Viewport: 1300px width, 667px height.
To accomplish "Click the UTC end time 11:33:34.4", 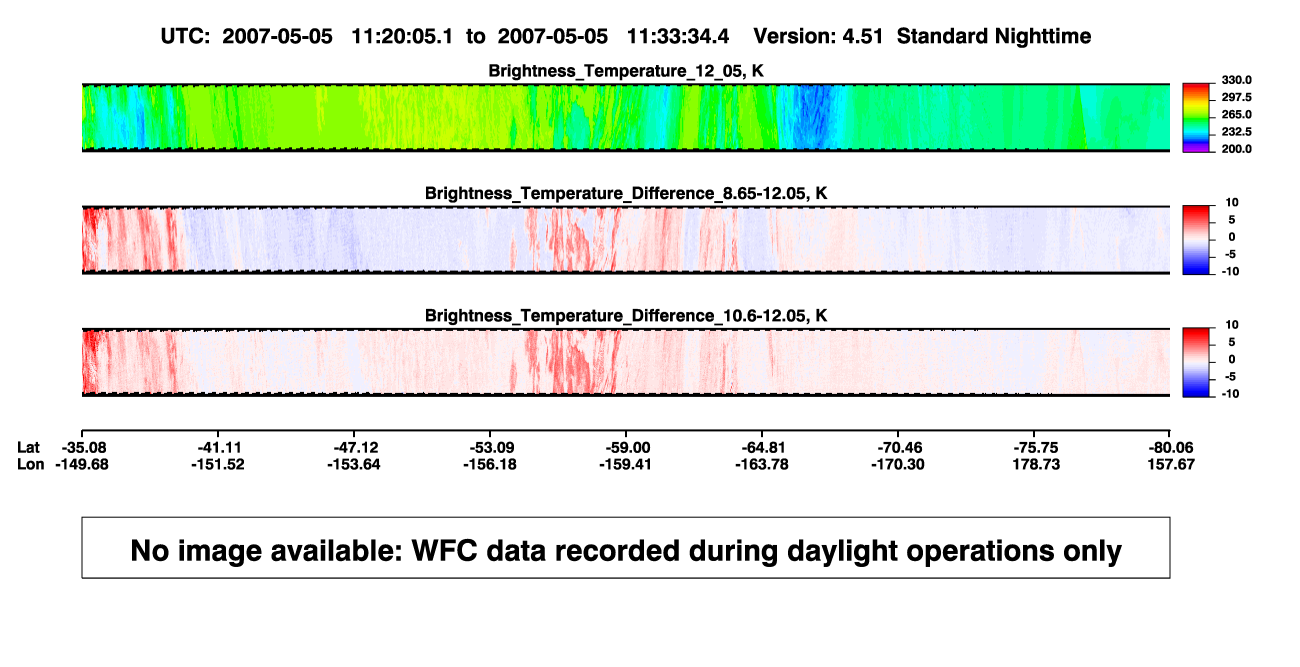I will [x=678, y=36].
